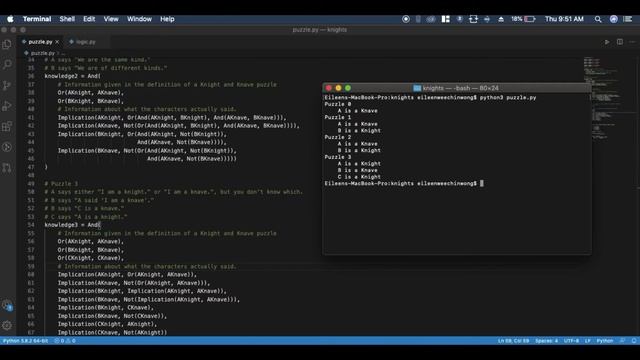Open Notification Center list icon

point(628,19)
